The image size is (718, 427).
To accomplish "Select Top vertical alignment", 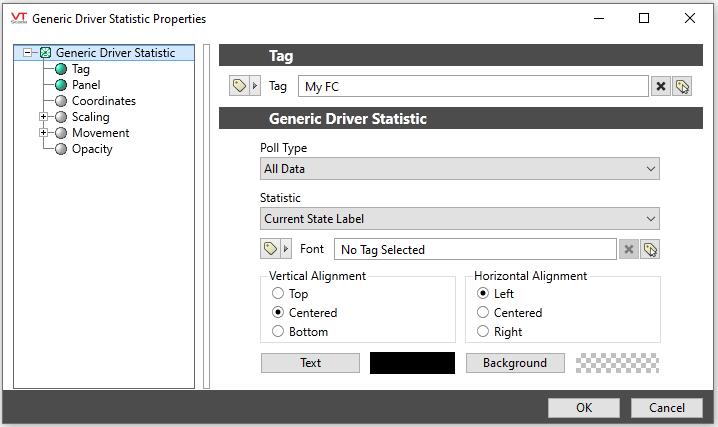I will (x=278, y=293).
